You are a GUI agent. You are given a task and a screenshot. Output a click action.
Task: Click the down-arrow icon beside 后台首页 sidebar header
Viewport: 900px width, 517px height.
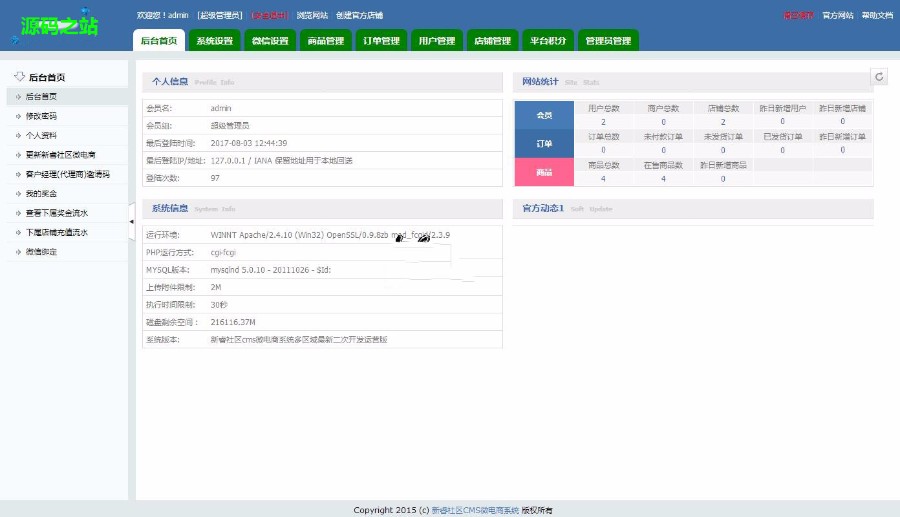[x=20, y=76]
